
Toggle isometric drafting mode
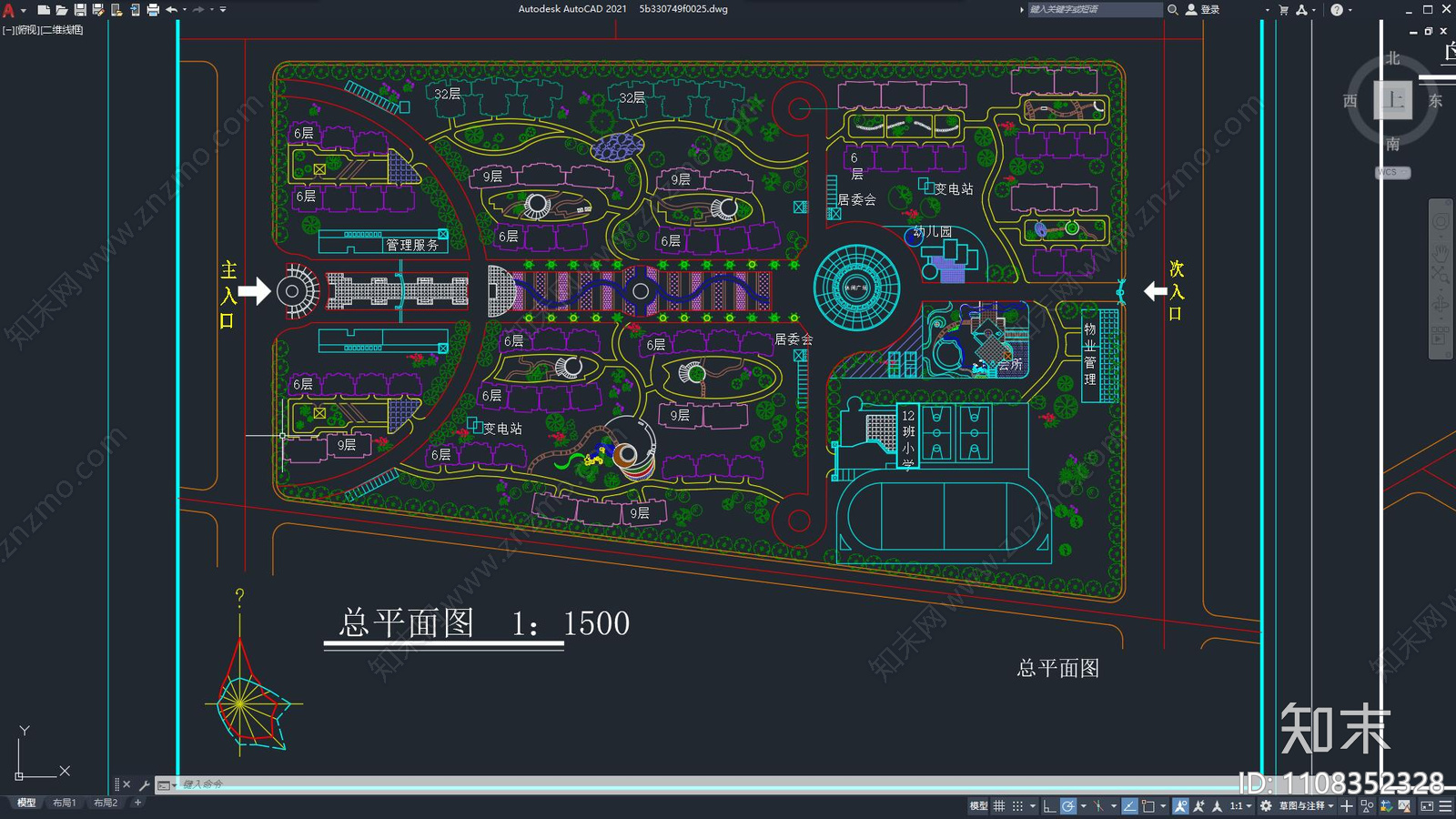click(x=1098, y=805)
